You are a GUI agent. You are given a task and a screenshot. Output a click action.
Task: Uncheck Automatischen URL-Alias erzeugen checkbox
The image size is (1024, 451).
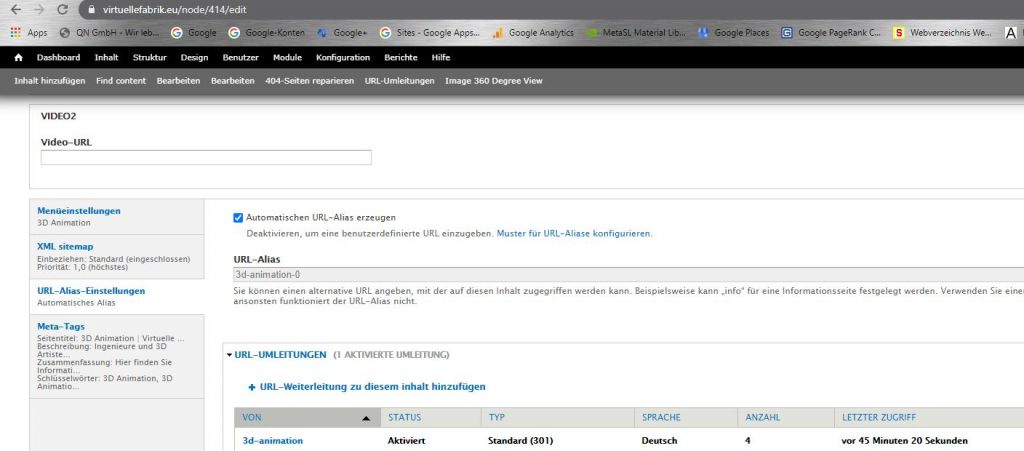238,217
